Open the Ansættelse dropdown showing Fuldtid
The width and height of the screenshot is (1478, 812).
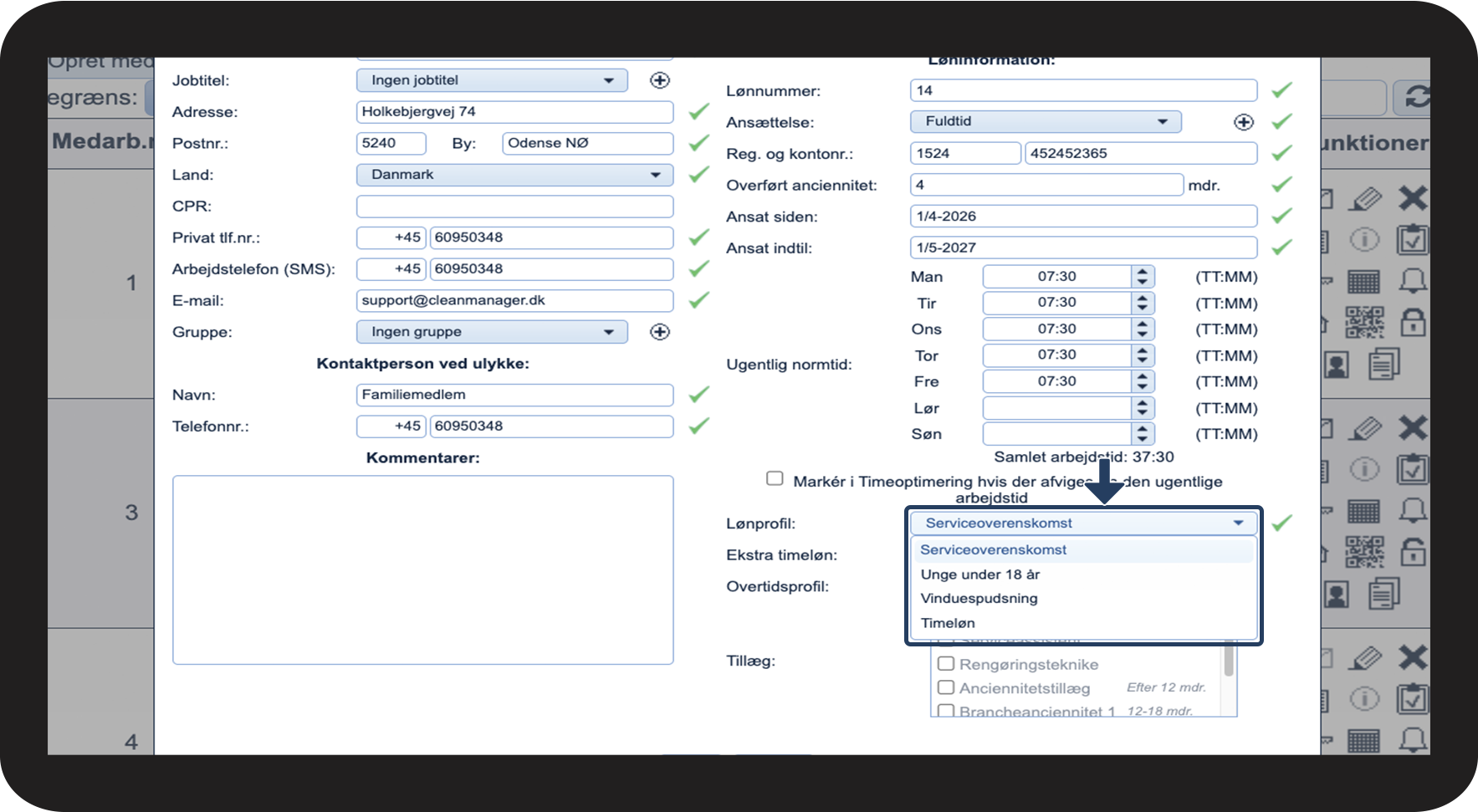pos(1046,122)
